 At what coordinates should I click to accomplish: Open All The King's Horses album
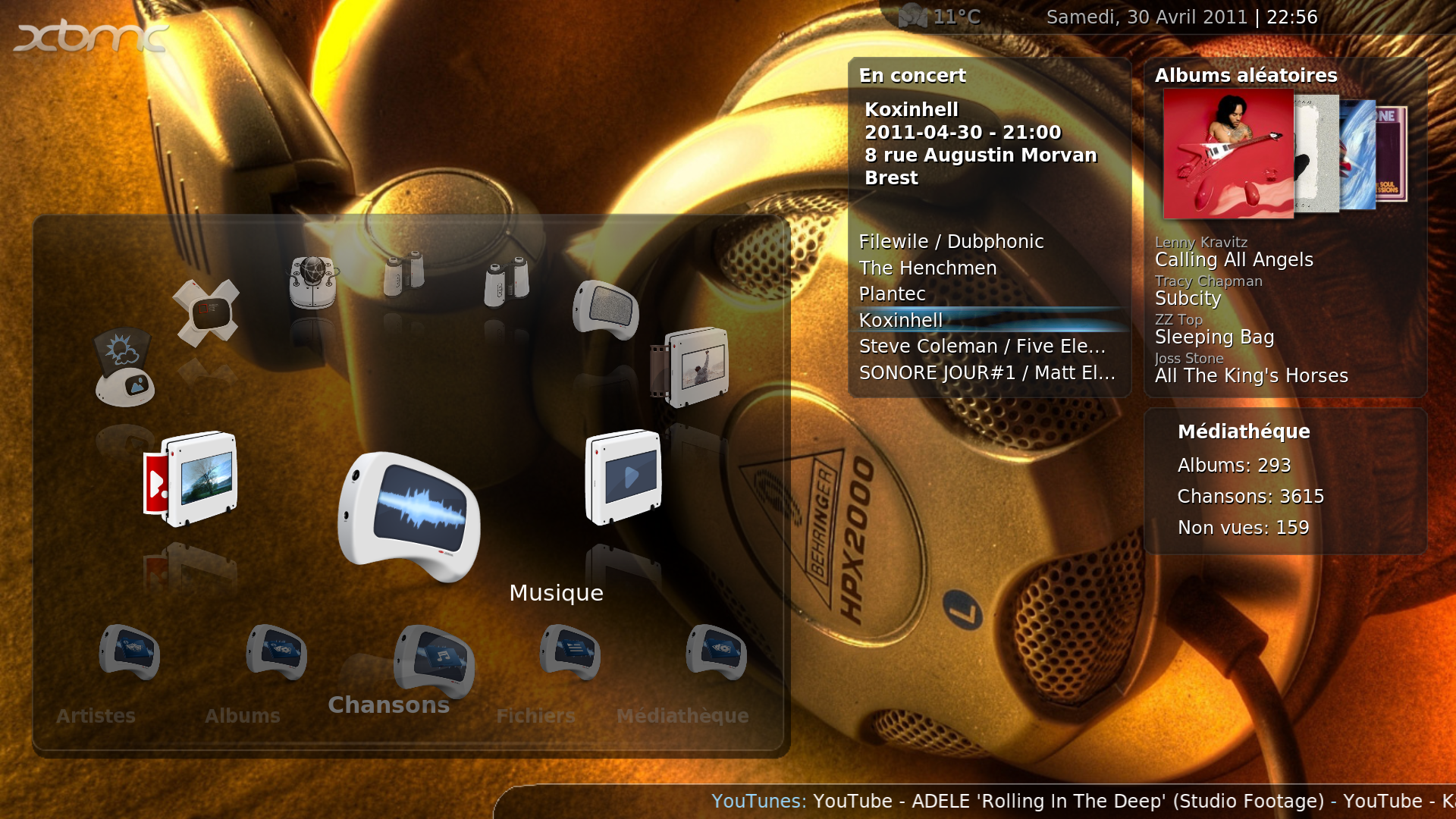[x=1251, y=375]
